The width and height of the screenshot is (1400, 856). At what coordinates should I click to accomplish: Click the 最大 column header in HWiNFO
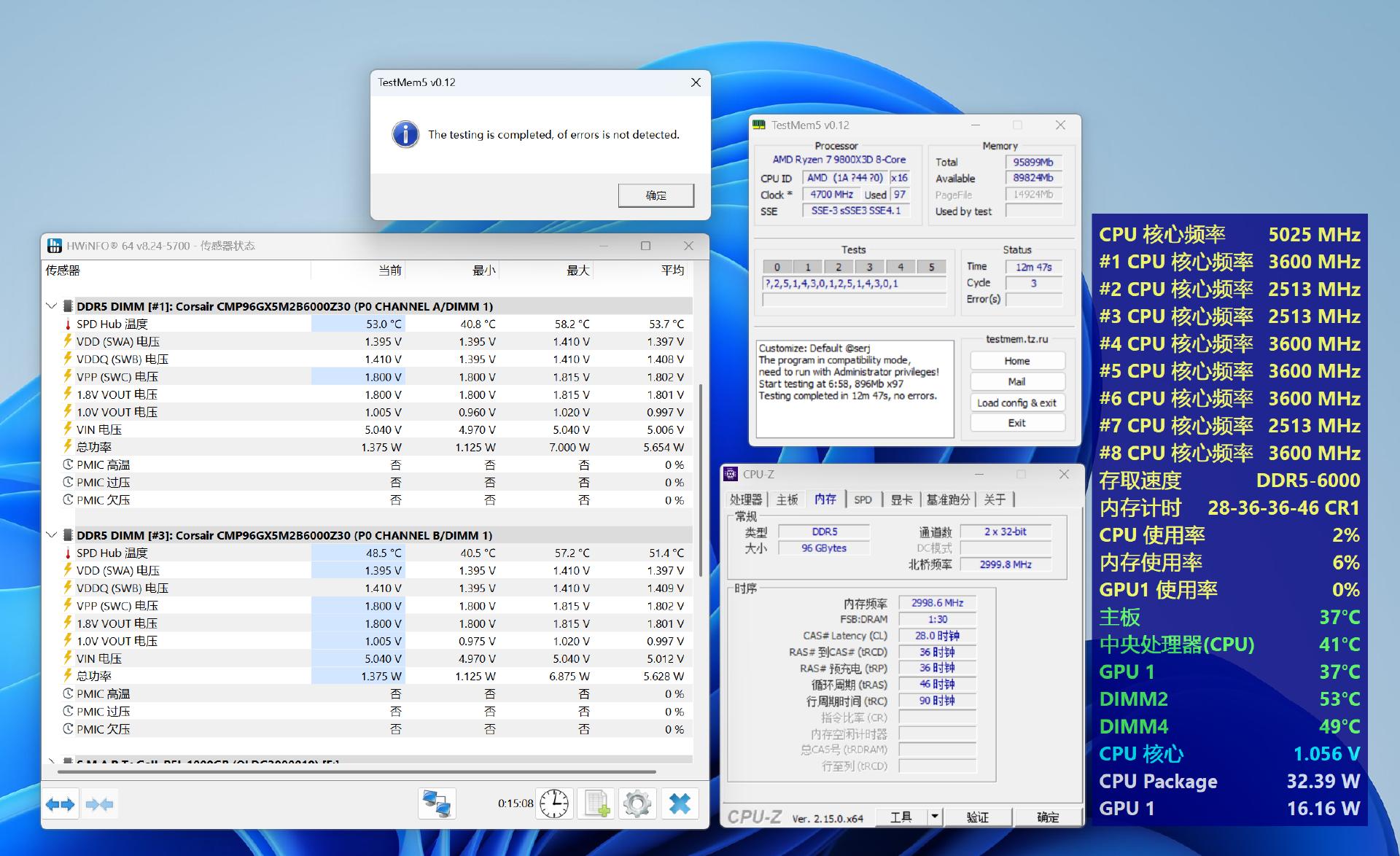coord(577,271)
